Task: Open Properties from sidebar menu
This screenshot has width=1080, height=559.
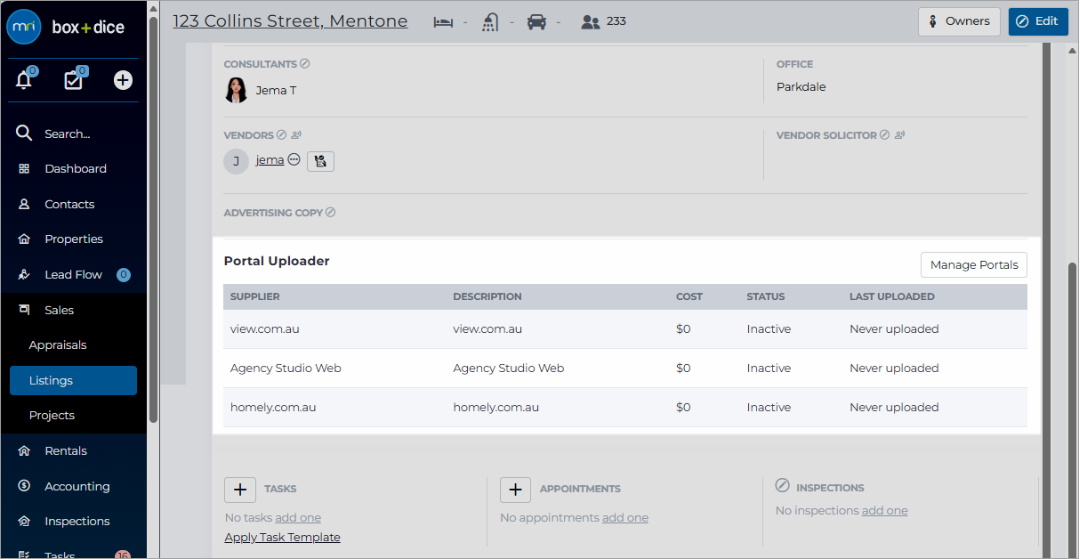Action: pyautogui.click(x=74, y=240)
